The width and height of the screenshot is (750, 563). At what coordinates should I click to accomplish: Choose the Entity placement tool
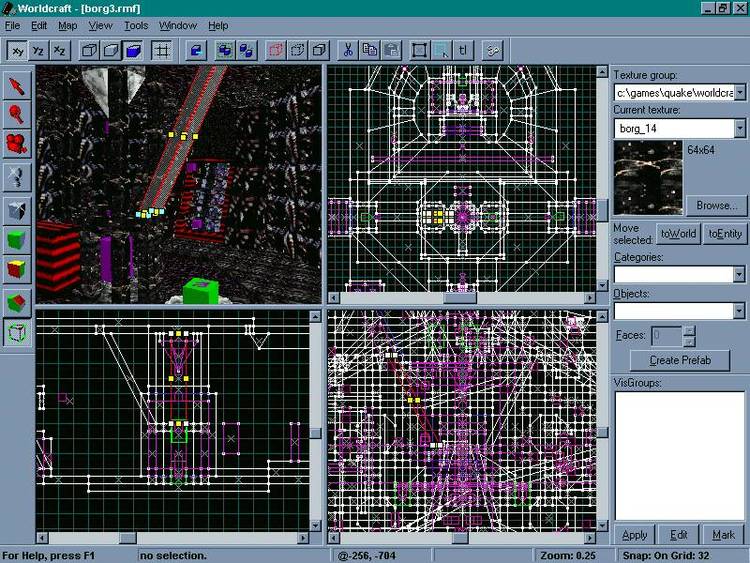coord(18,178)
